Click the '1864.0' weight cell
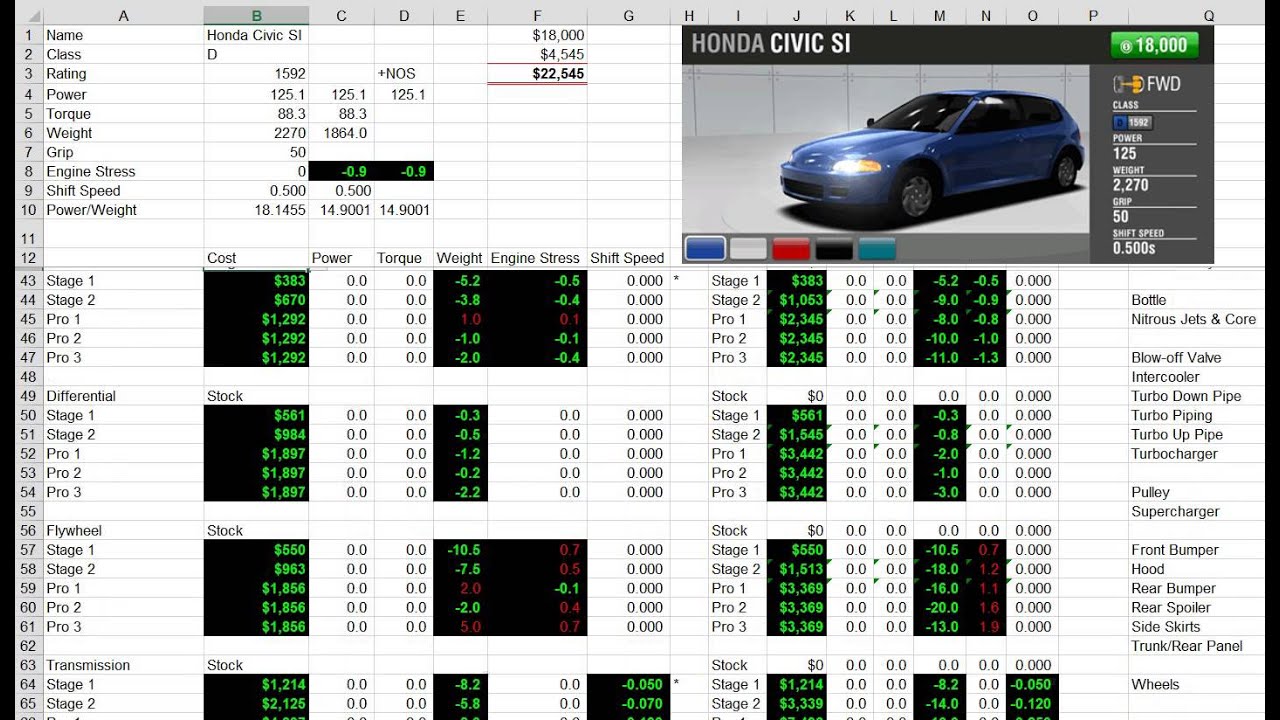Viewport: 1280px width, 720px height. tap(341, 133)
